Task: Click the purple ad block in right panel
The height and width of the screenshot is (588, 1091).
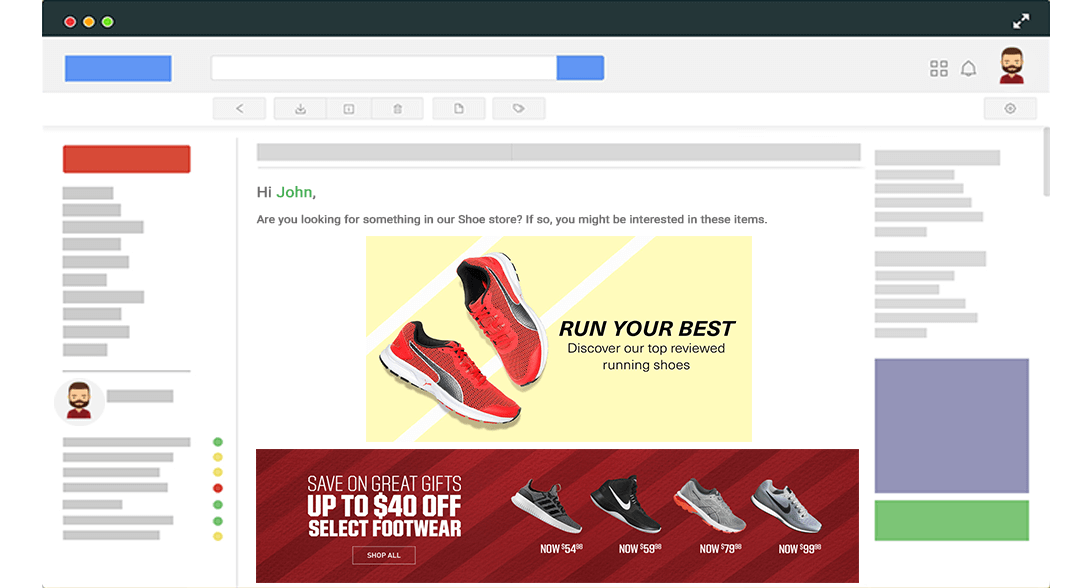Action: (951, 426)
